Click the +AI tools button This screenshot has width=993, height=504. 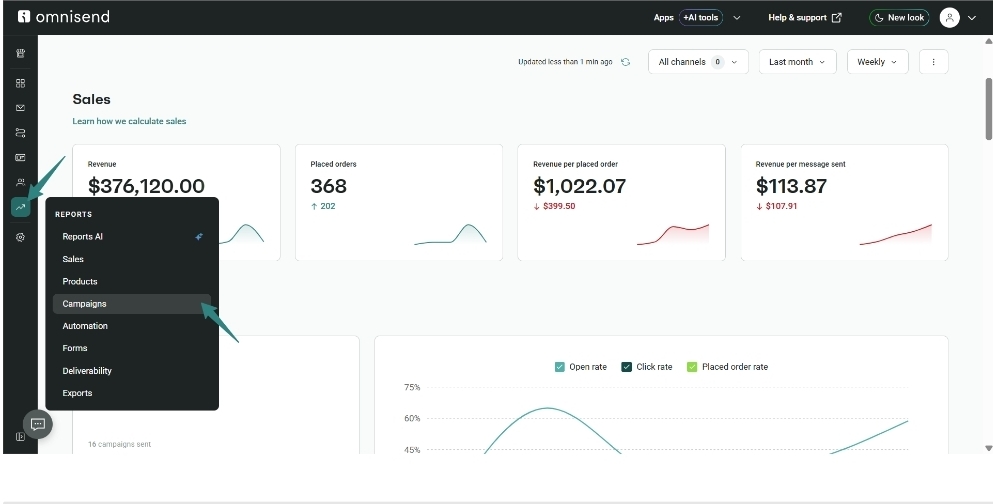click(701, 18)
